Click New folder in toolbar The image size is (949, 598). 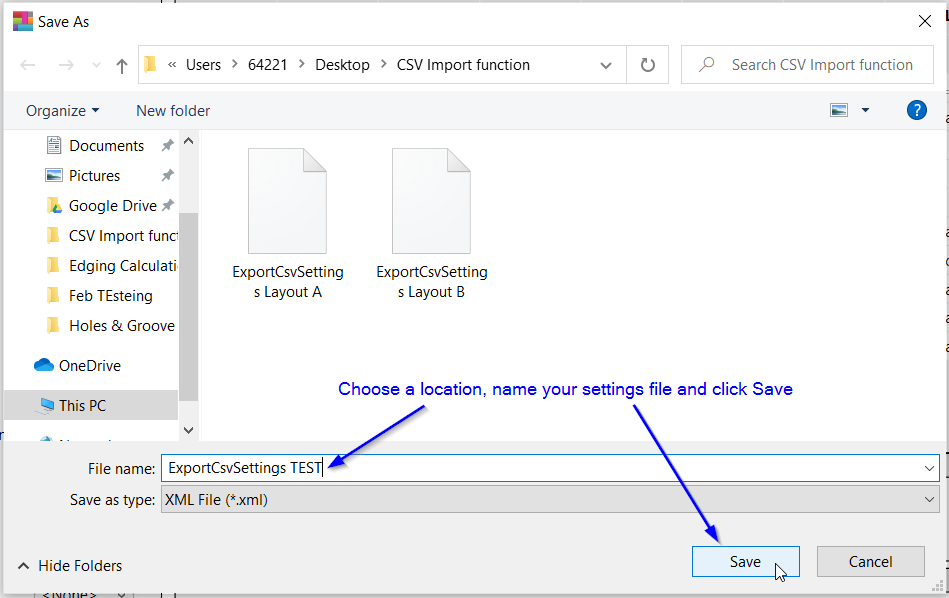point(173,110)
